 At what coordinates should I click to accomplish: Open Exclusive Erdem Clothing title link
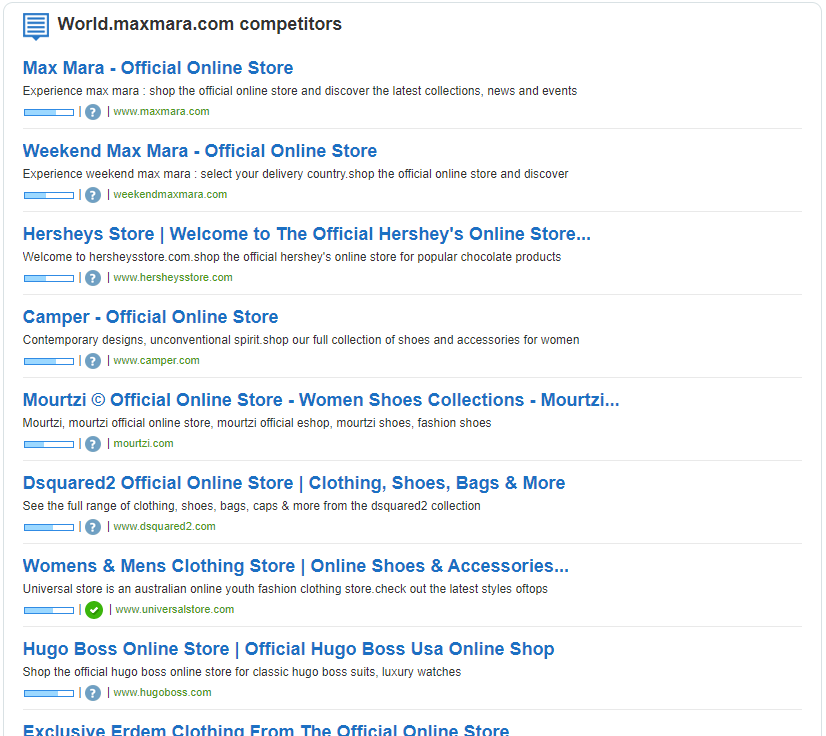click(266, 729)
